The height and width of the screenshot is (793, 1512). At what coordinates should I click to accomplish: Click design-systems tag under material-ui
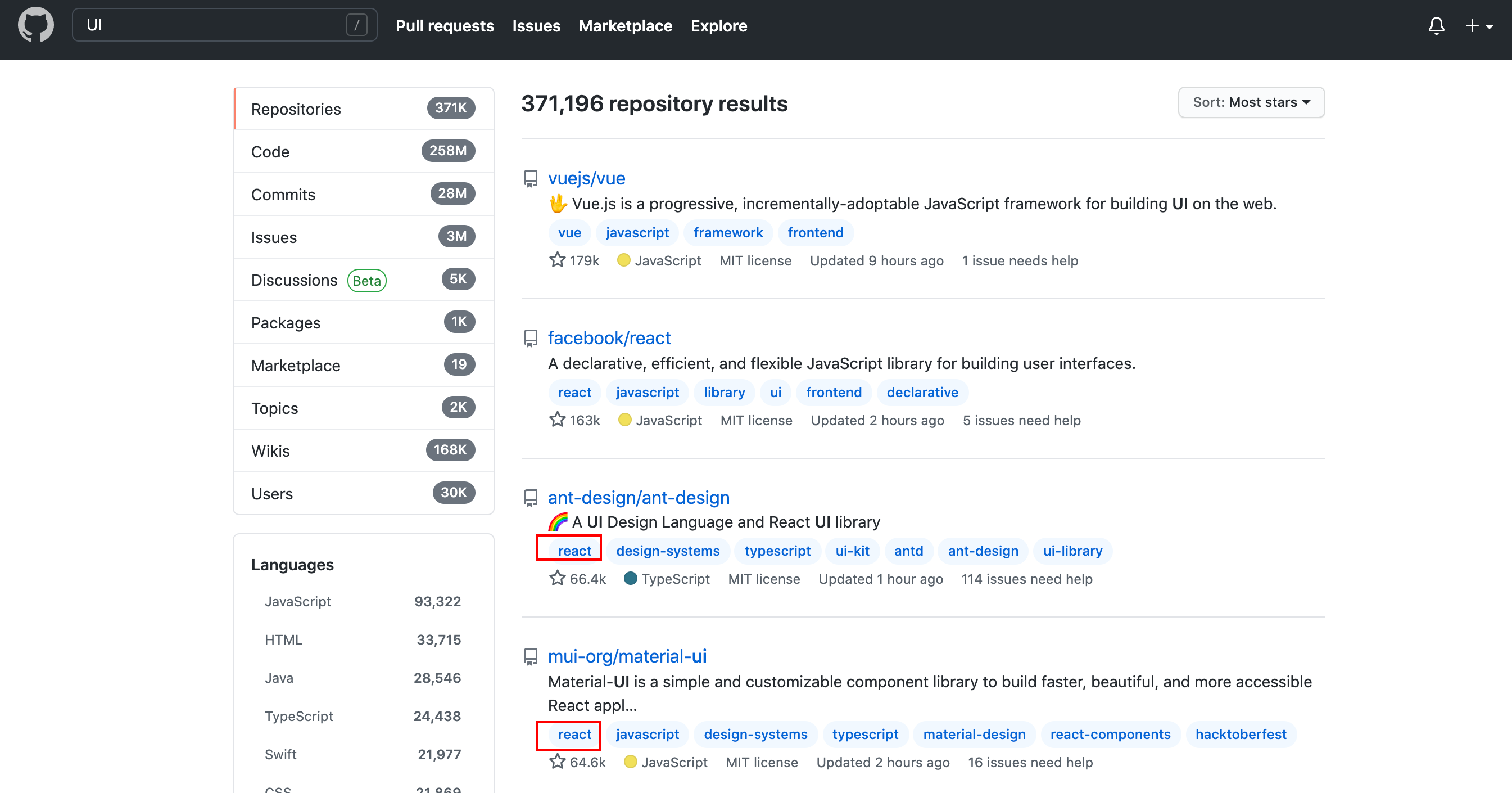(755, 735)
